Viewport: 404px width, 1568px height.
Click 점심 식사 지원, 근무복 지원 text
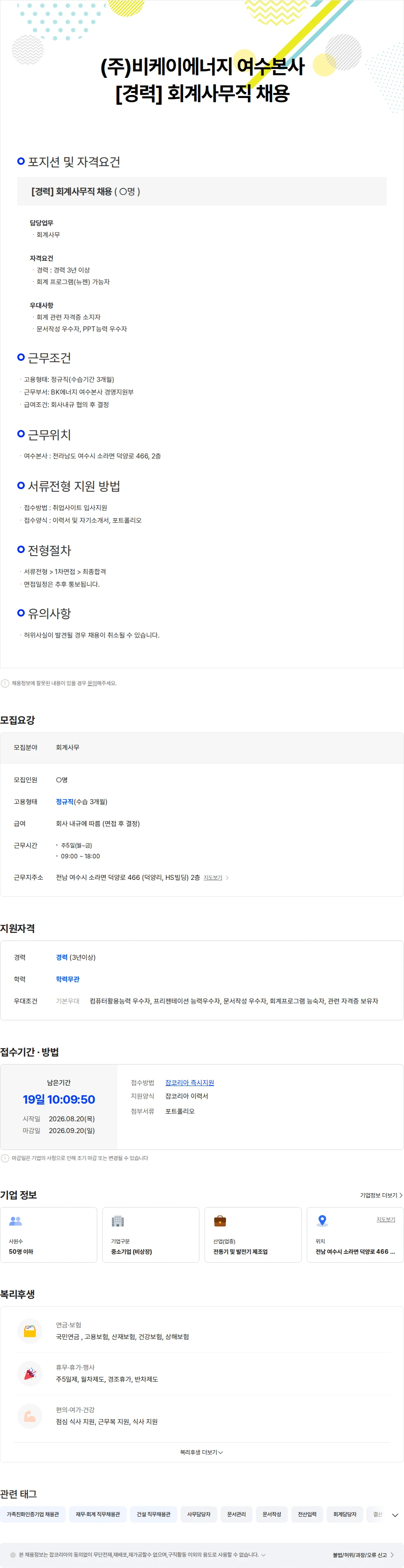106,1421
